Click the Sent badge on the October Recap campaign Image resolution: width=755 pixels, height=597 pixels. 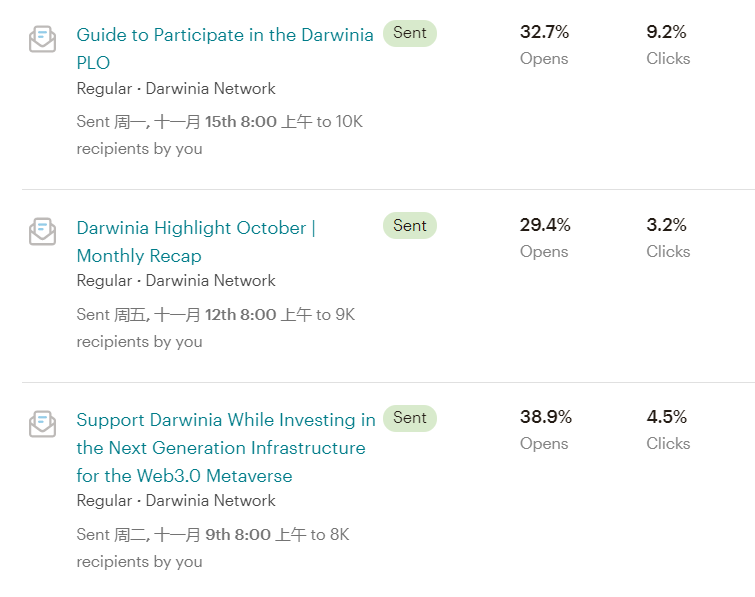410,226
